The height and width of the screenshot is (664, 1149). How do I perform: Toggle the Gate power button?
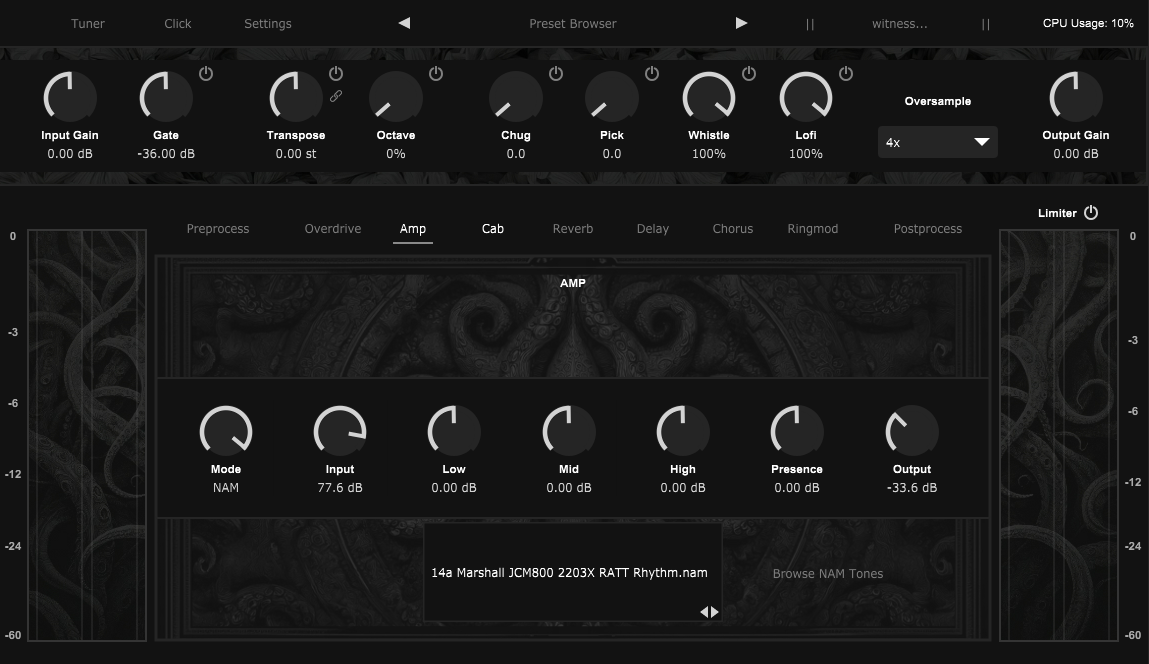(206, 73)
